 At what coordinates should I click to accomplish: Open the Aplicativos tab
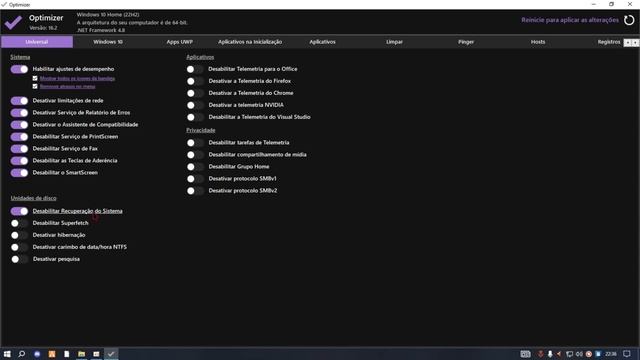click(322, 42)
